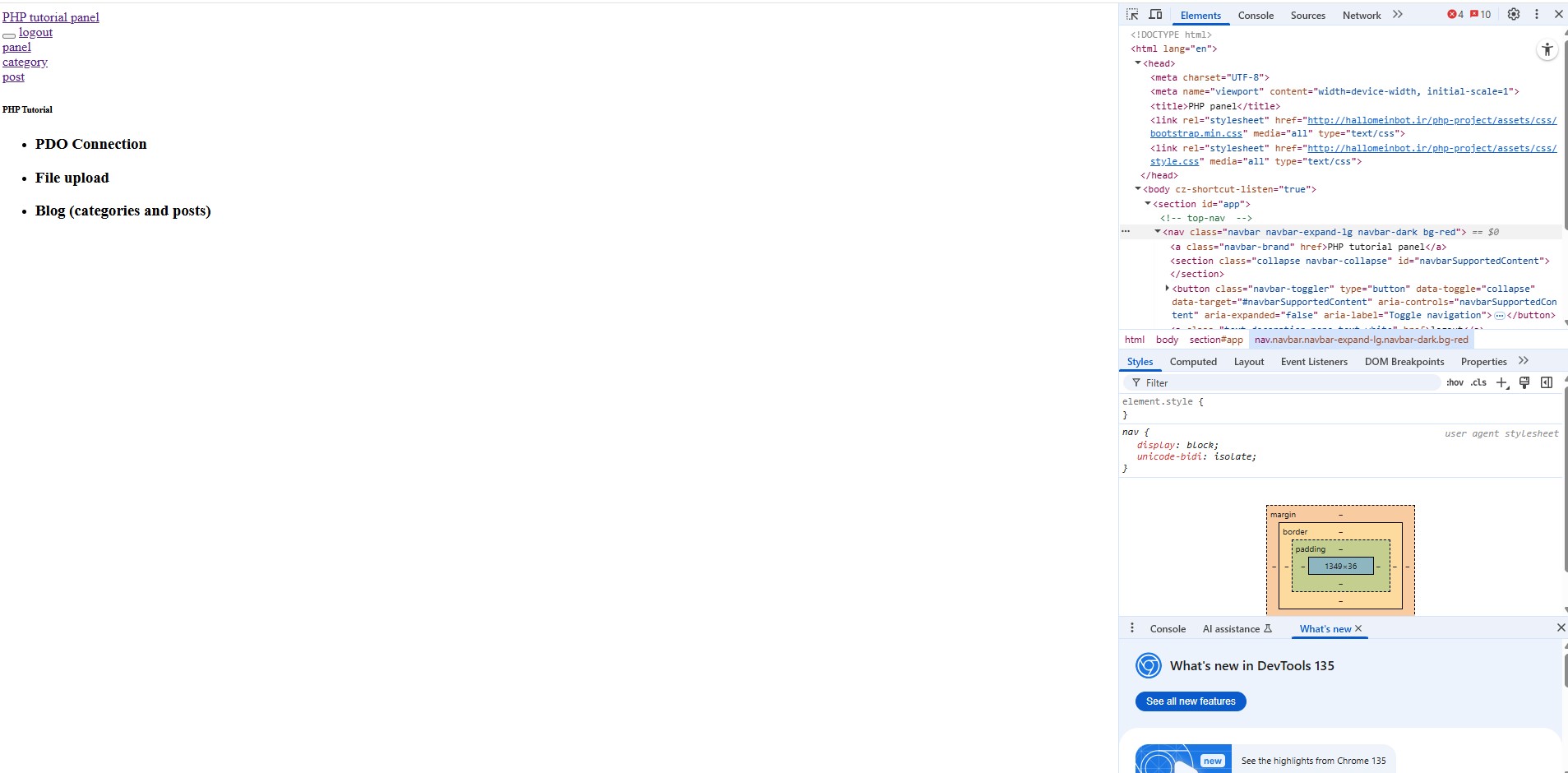The width and height of the screenshot is (1568, 773).
Task: Open the category link
Action: pos(25,62)
